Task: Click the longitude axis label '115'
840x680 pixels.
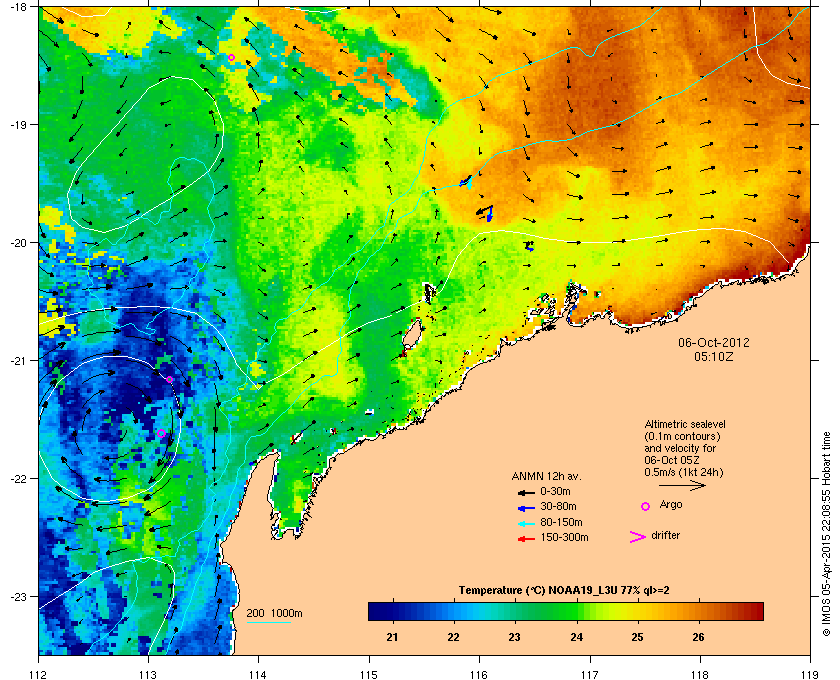Action: (369, 674)
